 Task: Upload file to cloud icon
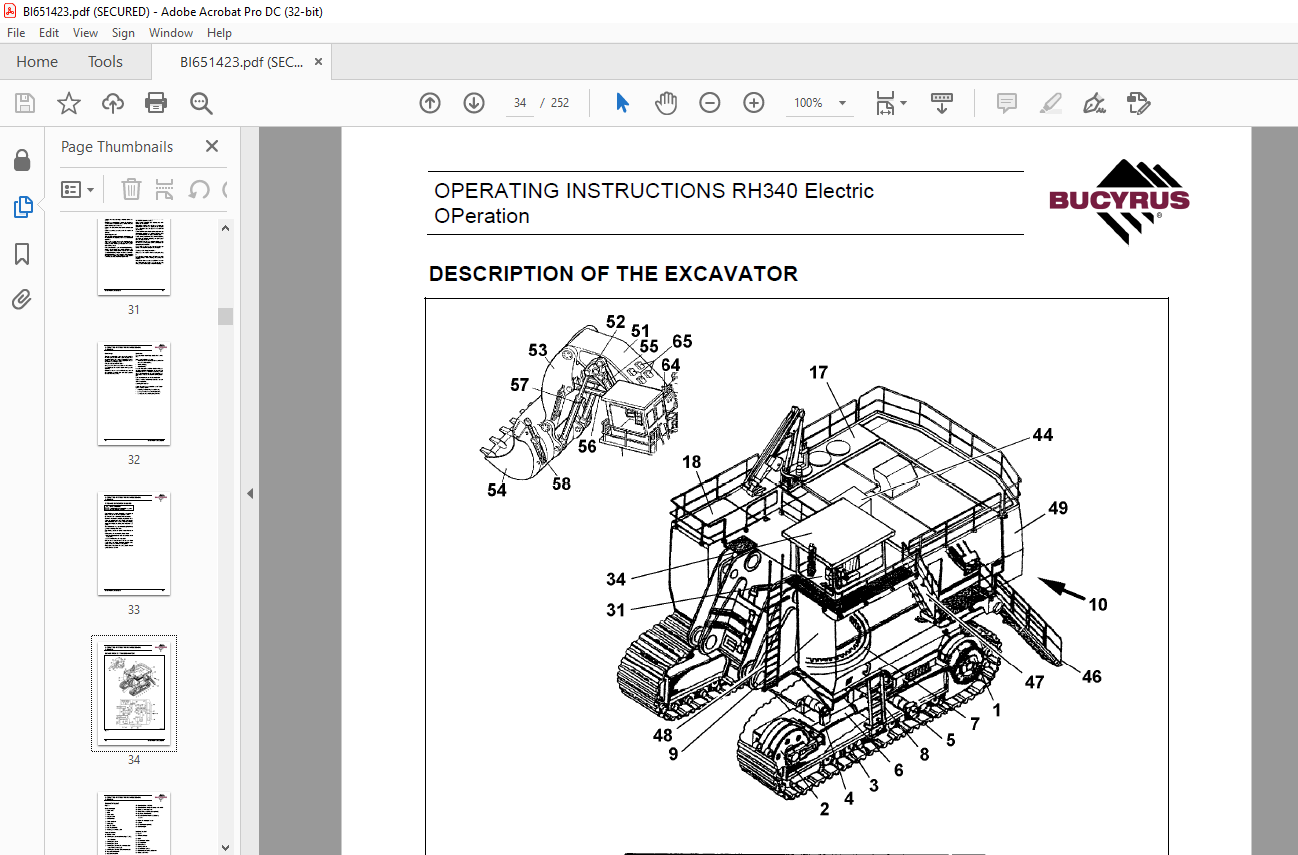(x=113, y=103)
